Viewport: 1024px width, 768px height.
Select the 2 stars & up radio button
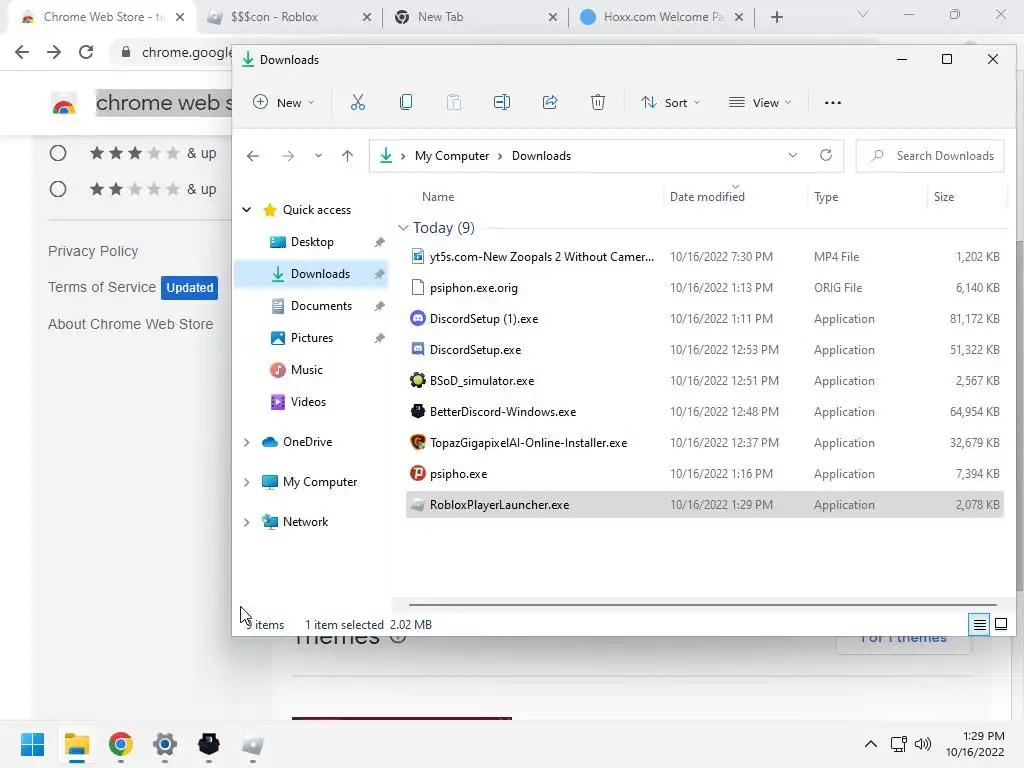click(58, 189)
